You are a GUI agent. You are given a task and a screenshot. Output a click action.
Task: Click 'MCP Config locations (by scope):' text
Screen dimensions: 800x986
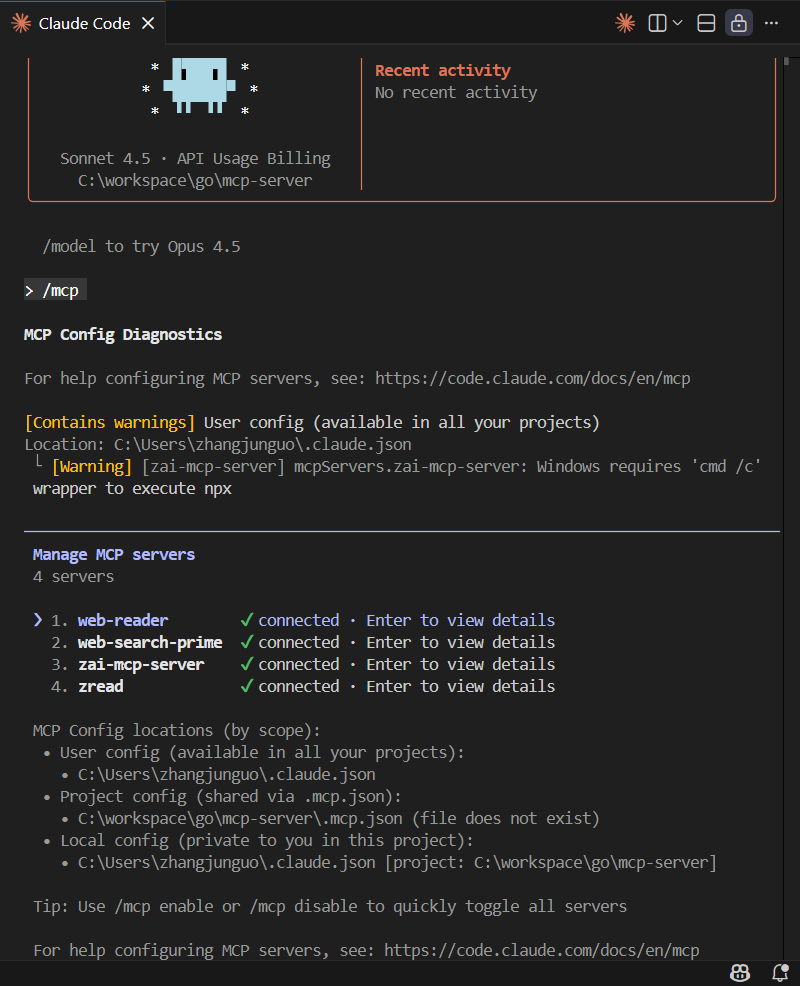click(177, 730)
